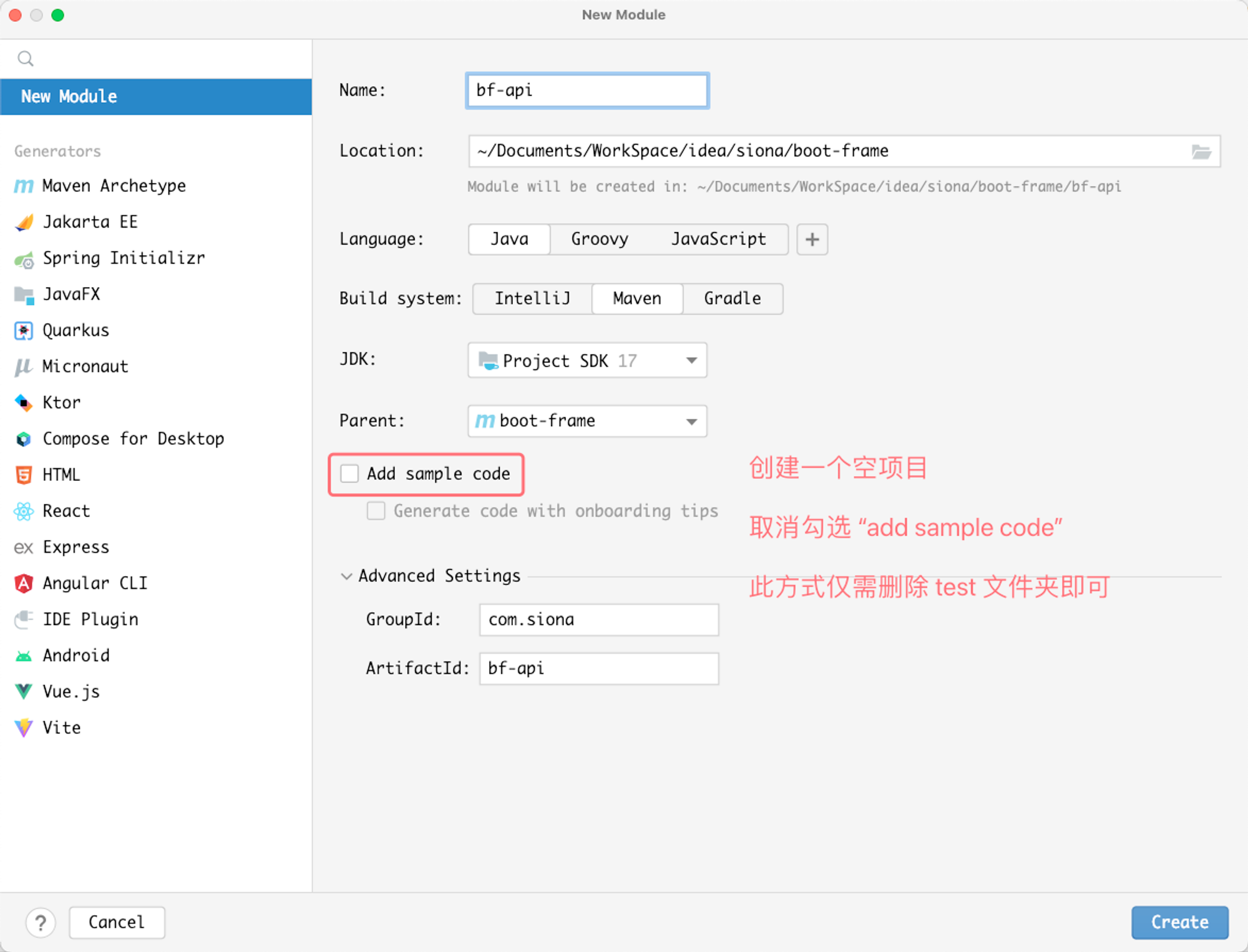Click the React atom icon
1248x952 pixels.
coord(24,512)
